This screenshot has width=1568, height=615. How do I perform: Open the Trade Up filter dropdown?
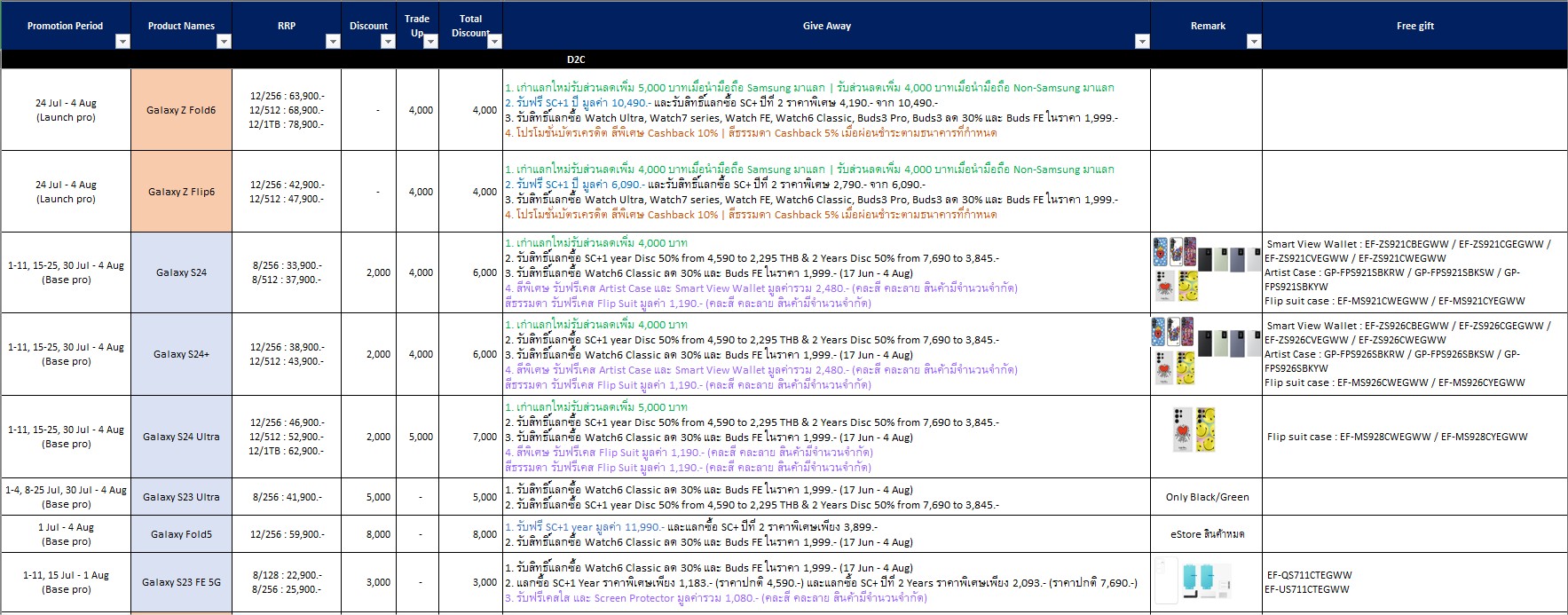click(x=430, y=41)
